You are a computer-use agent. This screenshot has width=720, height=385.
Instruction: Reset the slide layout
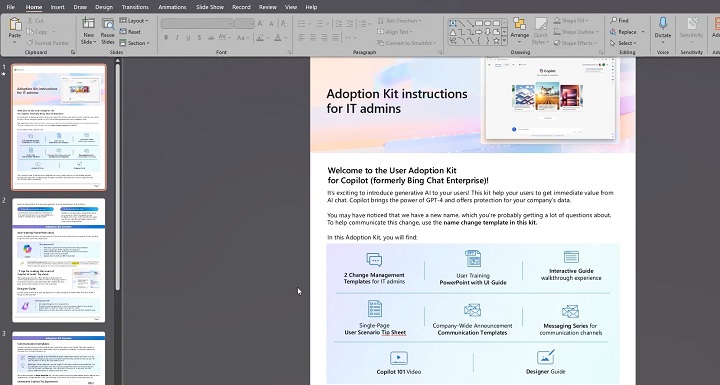tap(130, 32)
